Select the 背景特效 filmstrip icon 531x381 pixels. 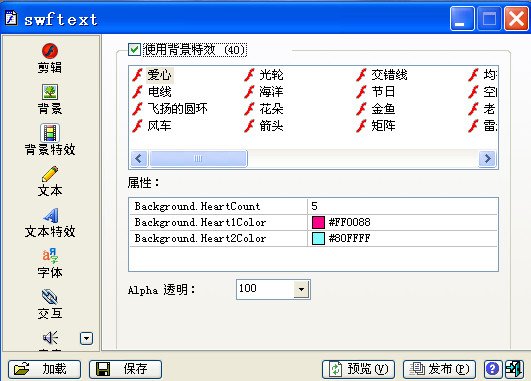click(x=50, y=133)
